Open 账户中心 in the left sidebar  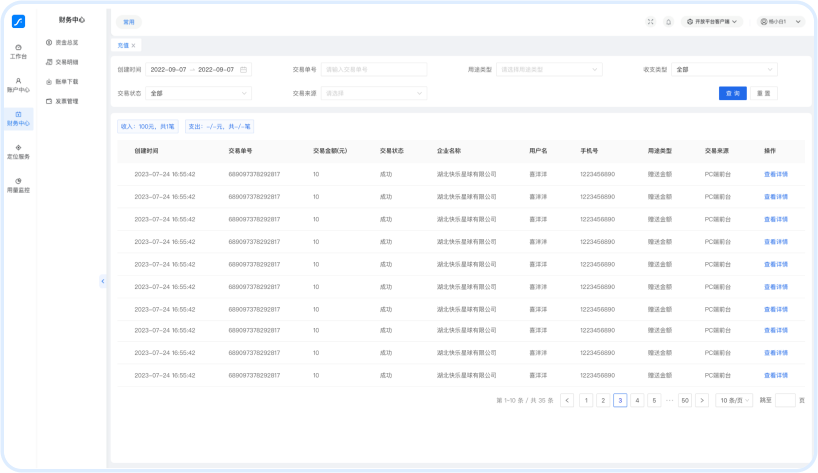click(x=18, y=85)
